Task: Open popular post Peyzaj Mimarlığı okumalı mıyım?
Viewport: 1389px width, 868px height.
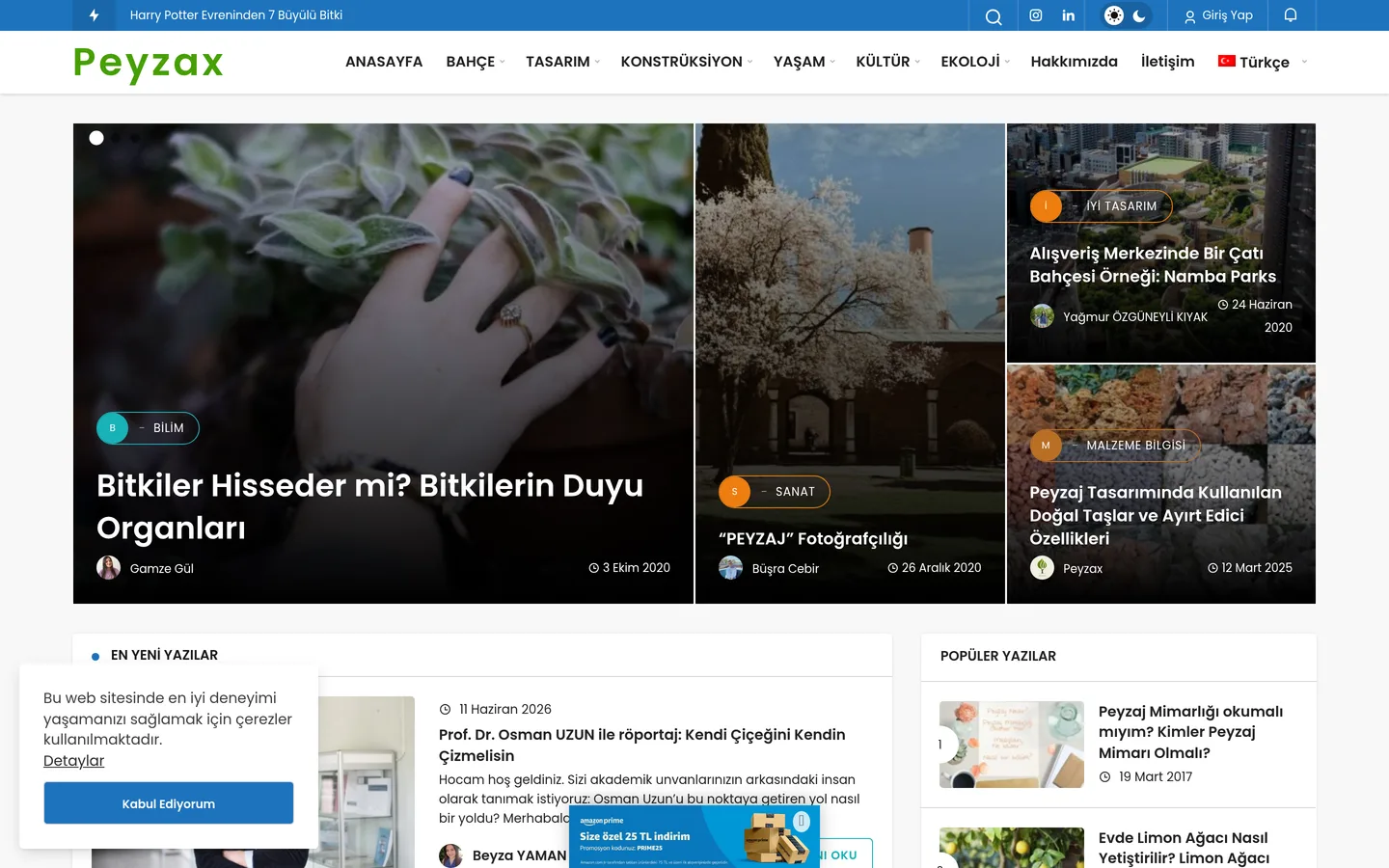Action: coord(1190,732)
